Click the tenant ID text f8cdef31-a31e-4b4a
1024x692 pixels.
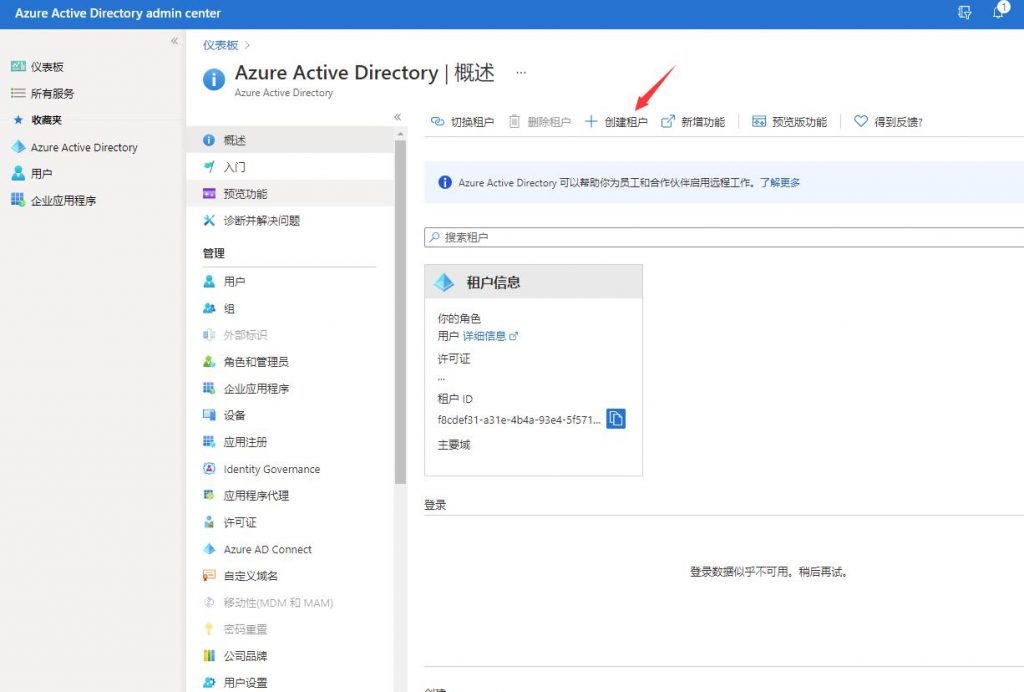[519, 420]
